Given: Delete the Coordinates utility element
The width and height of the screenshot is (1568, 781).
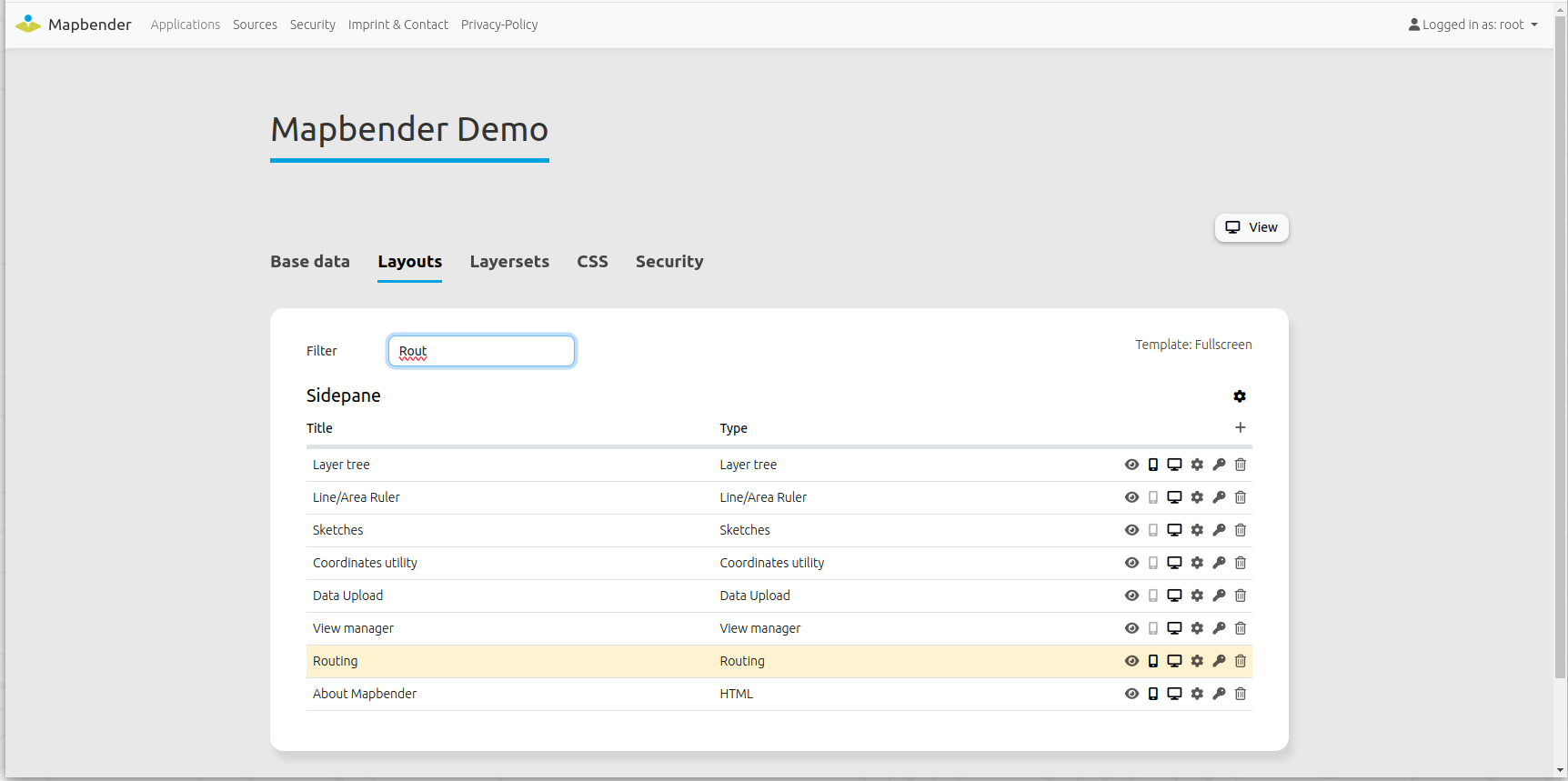Looking at the screenshot, I should point(1241,563).
